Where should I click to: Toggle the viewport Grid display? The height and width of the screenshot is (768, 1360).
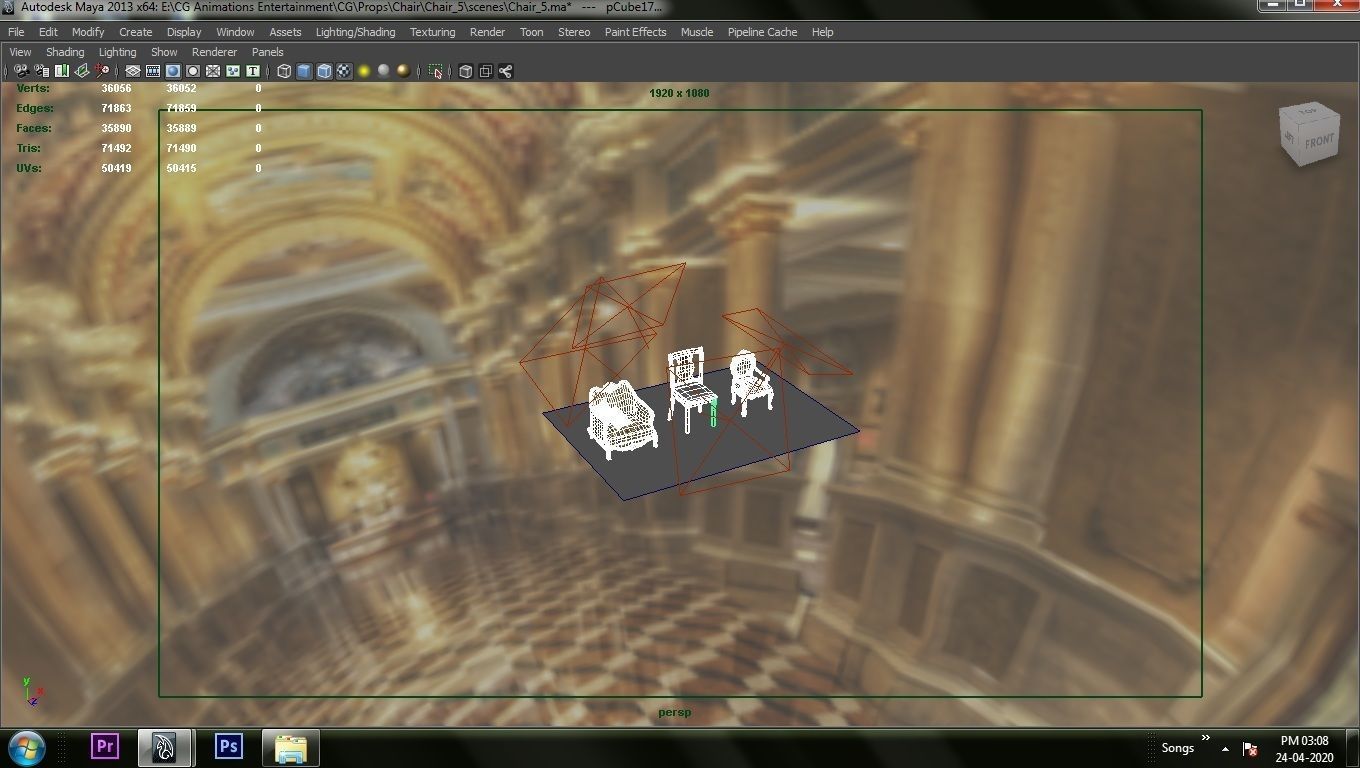[x=132, y=71]
